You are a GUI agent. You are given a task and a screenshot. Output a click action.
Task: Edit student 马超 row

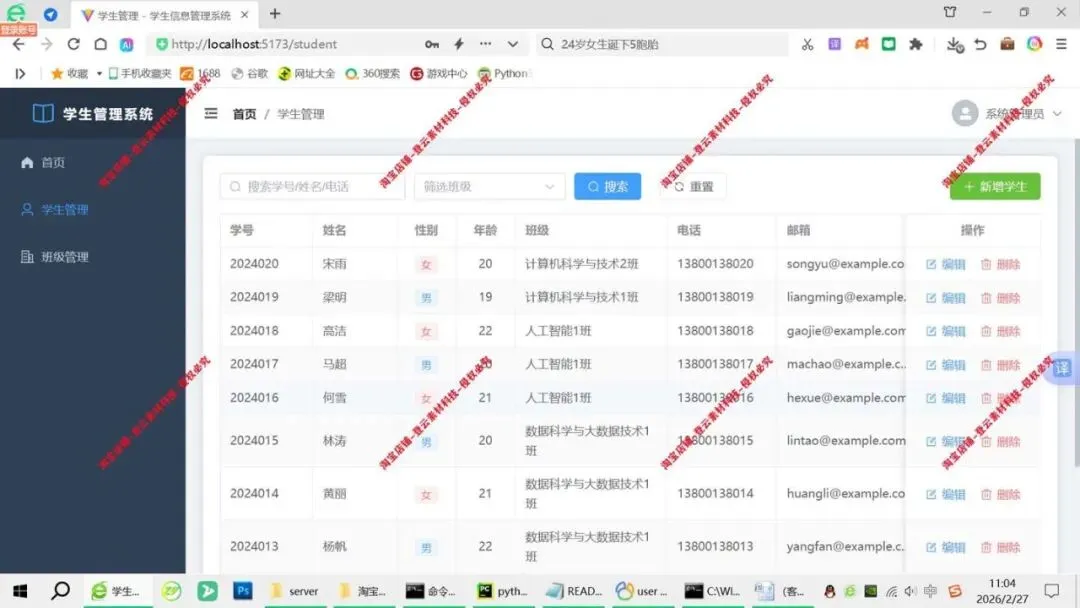946,365
